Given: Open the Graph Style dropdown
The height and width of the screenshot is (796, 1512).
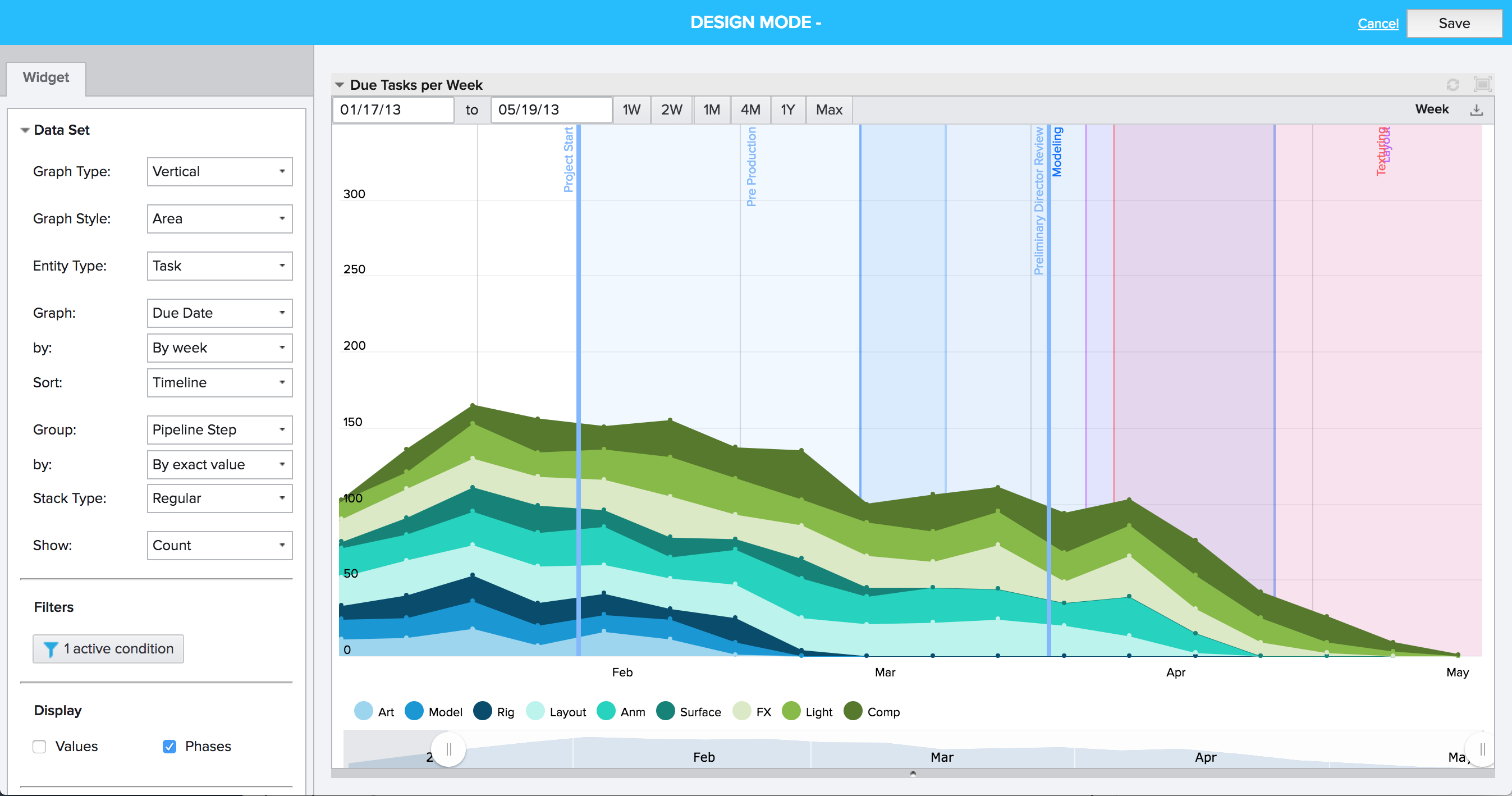Looking at the screenshot, I should coord(219,218).
